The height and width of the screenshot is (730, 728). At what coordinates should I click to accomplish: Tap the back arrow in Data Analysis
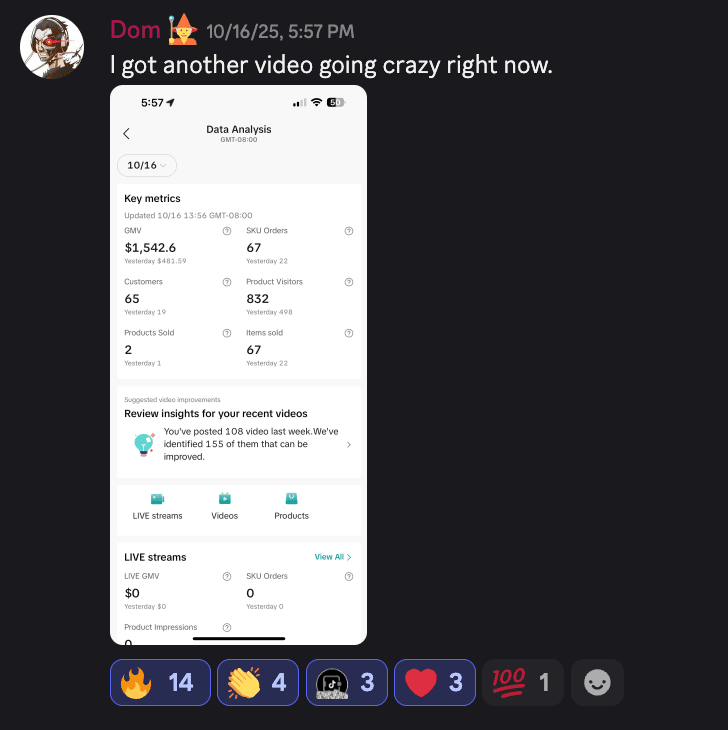126,134
